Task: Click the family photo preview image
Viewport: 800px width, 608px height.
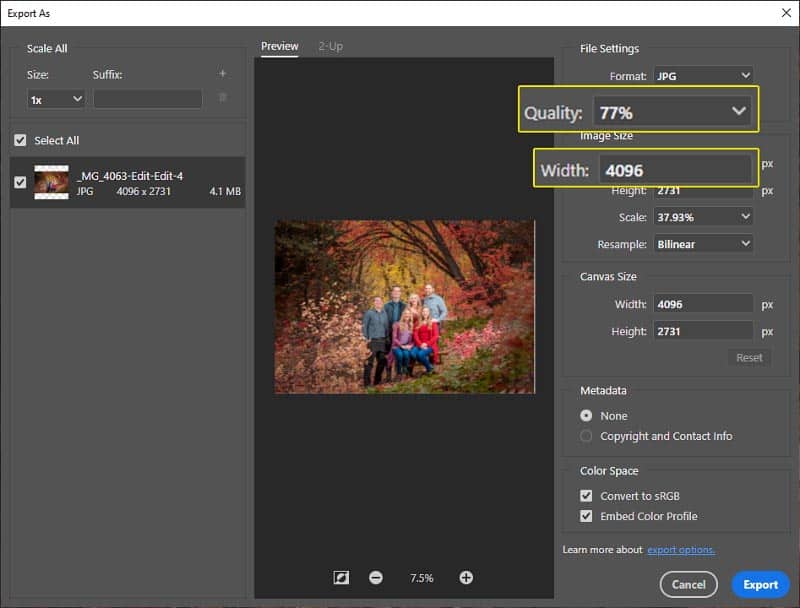Action: (405, 307)
